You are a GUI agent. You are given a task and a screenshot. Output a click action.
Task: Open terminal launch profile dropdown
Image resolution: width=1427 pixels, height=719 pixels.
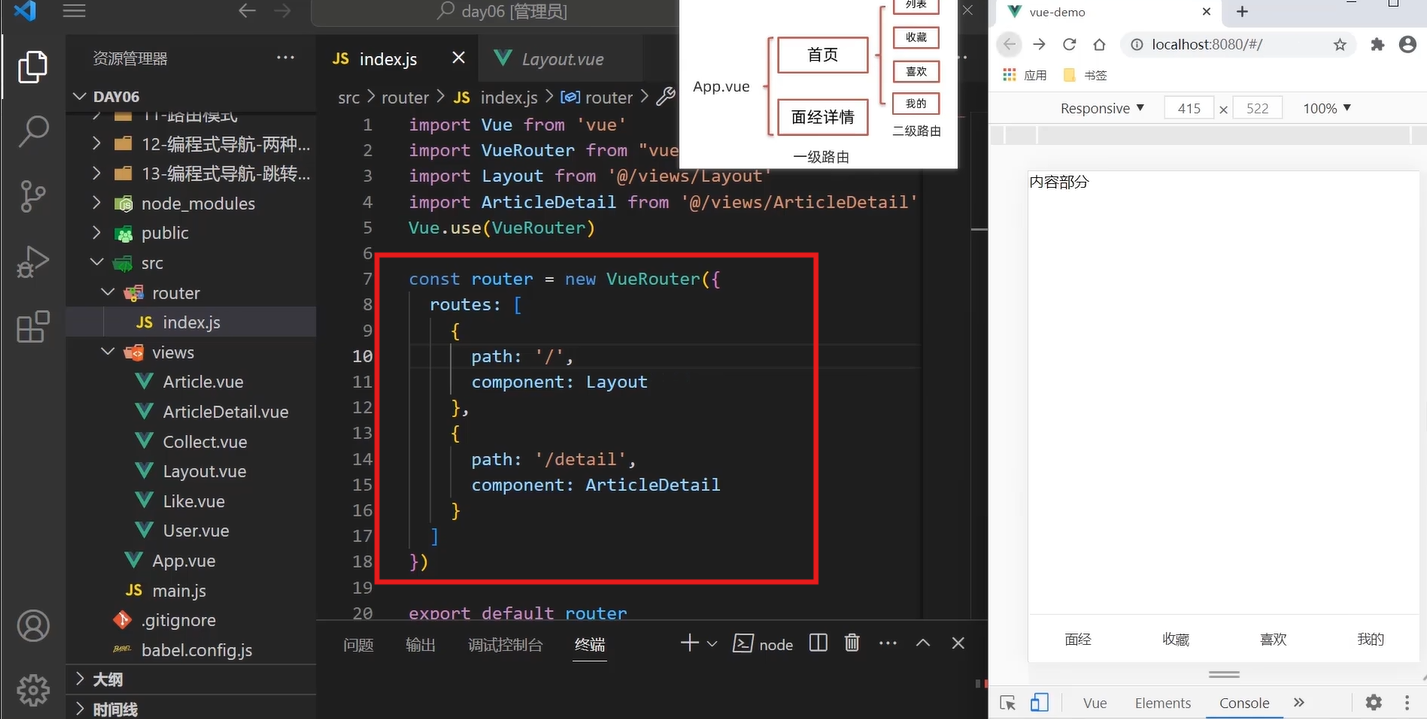click(712, 644)
